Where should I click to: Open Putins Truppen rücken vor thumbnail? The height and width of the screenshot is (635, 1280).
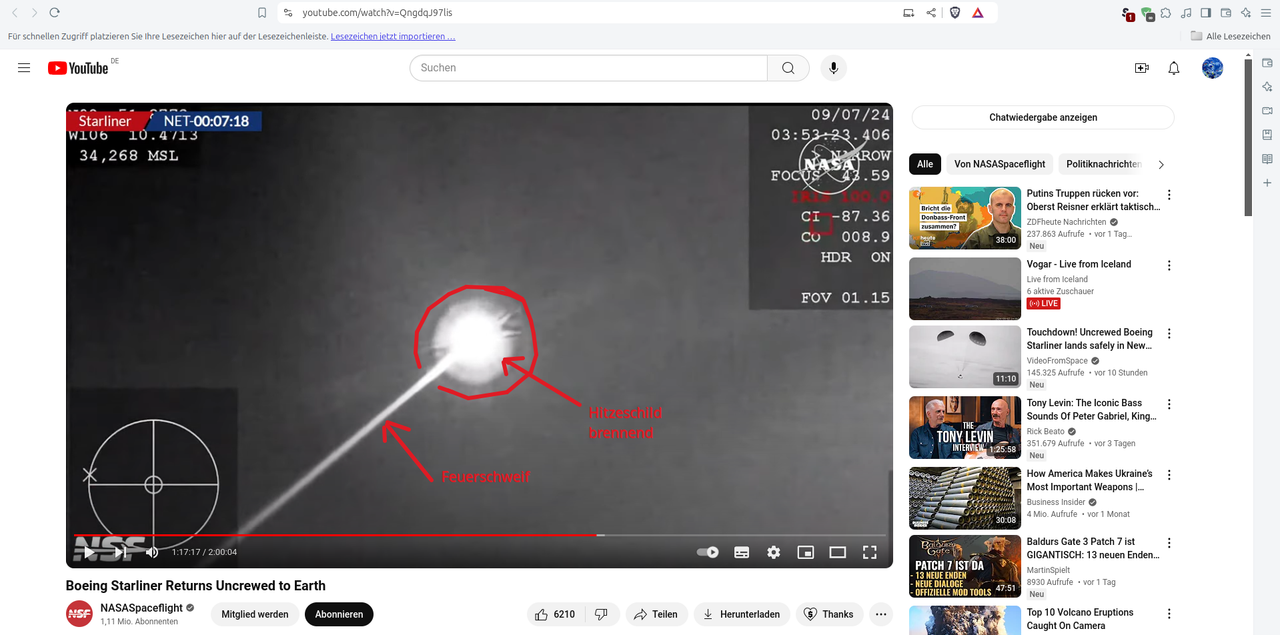[964, 218]
